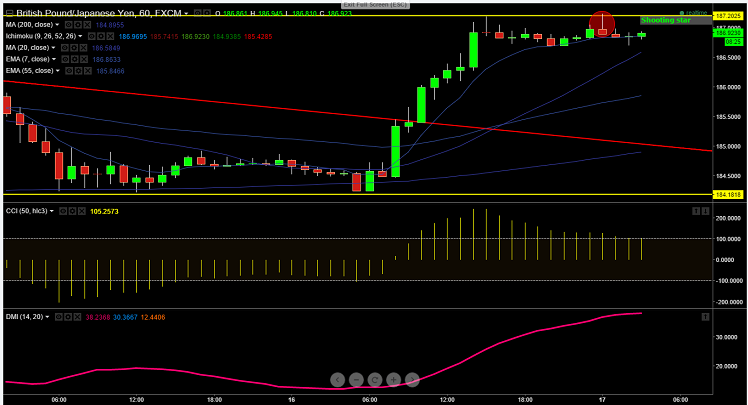
Task: Click Ichimoku value 186.9695
Action: [x=133, y=36]
